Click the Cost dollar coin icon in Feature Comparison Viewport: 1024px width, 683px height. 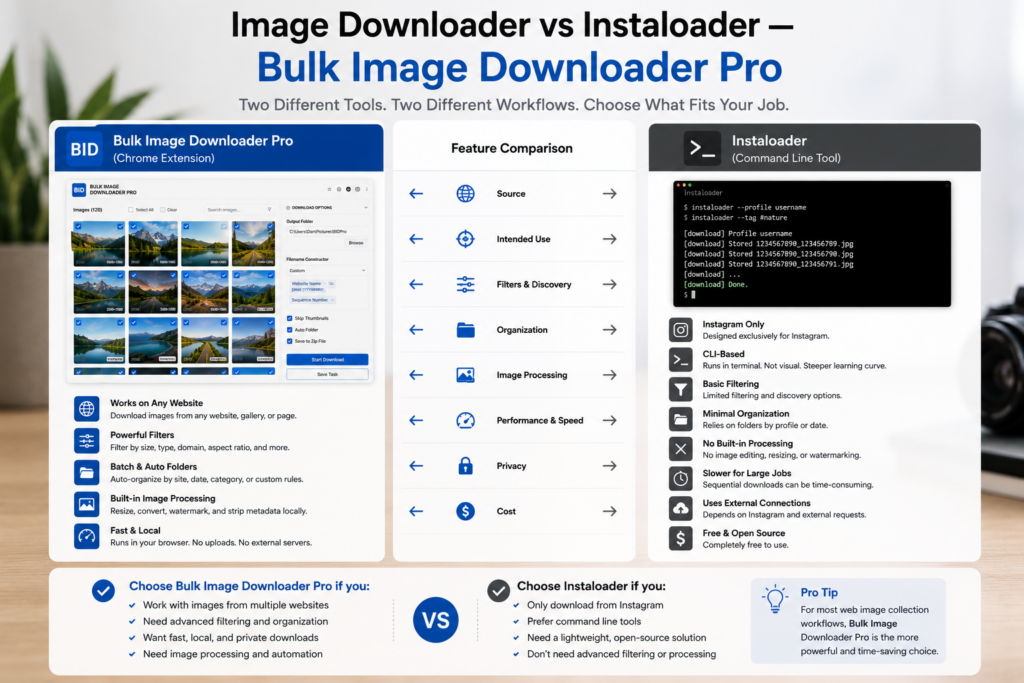[x=466, y=511]
